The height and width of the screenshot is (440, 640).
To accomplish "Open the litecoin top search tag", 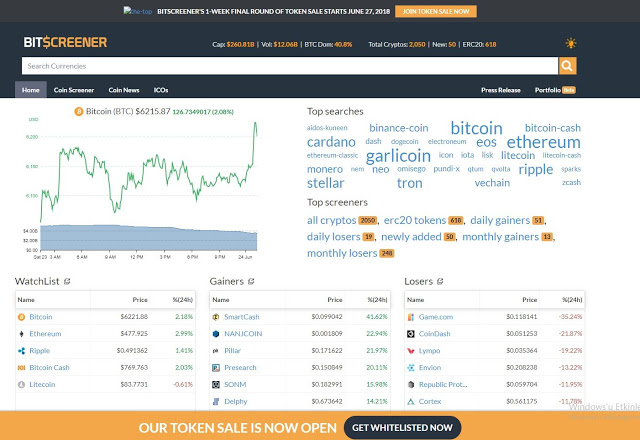I will click(x=518, y=156).
